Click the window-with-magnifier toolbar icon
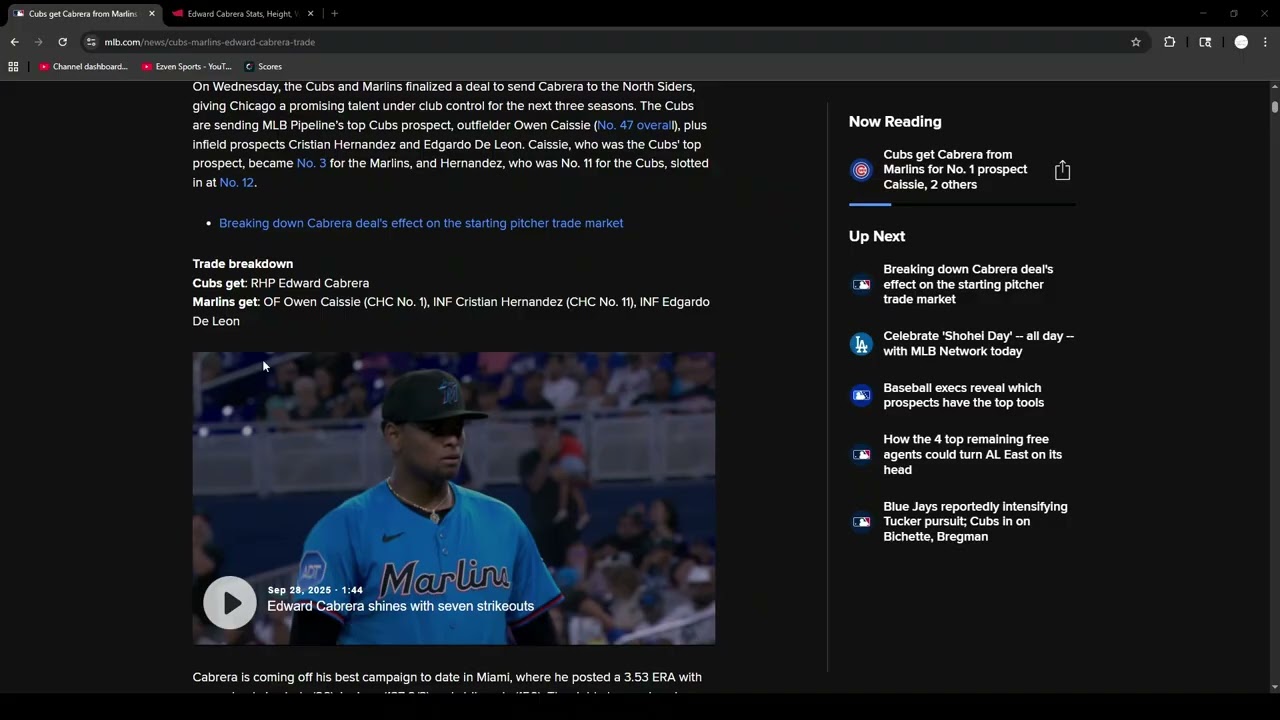 click(1205, 42)
